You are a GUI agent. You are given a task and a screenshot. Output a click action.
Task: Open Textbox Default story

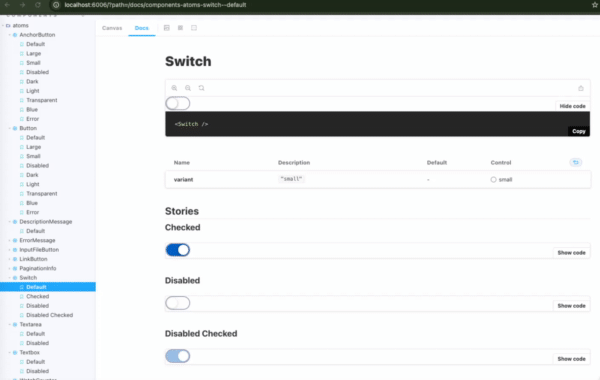pyautogui.click(x=36, y=362)
